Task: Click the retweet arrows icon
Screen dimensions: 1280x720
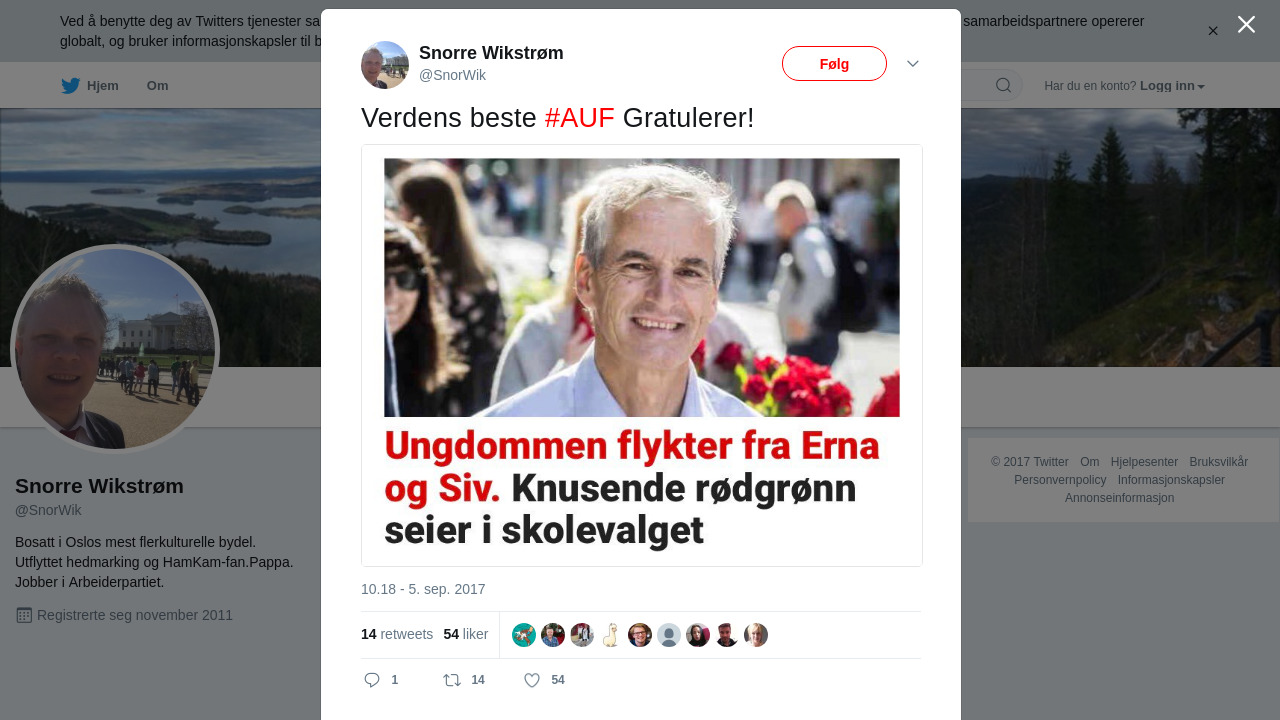Action: click(x=452, y=680)
